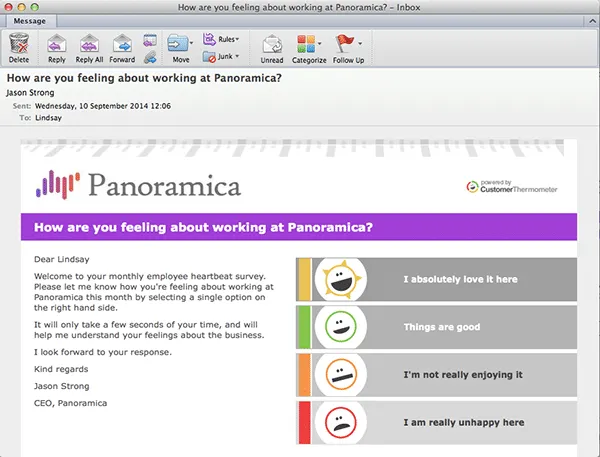Click the sent date Wednesday, 10 September 2014

103,106
